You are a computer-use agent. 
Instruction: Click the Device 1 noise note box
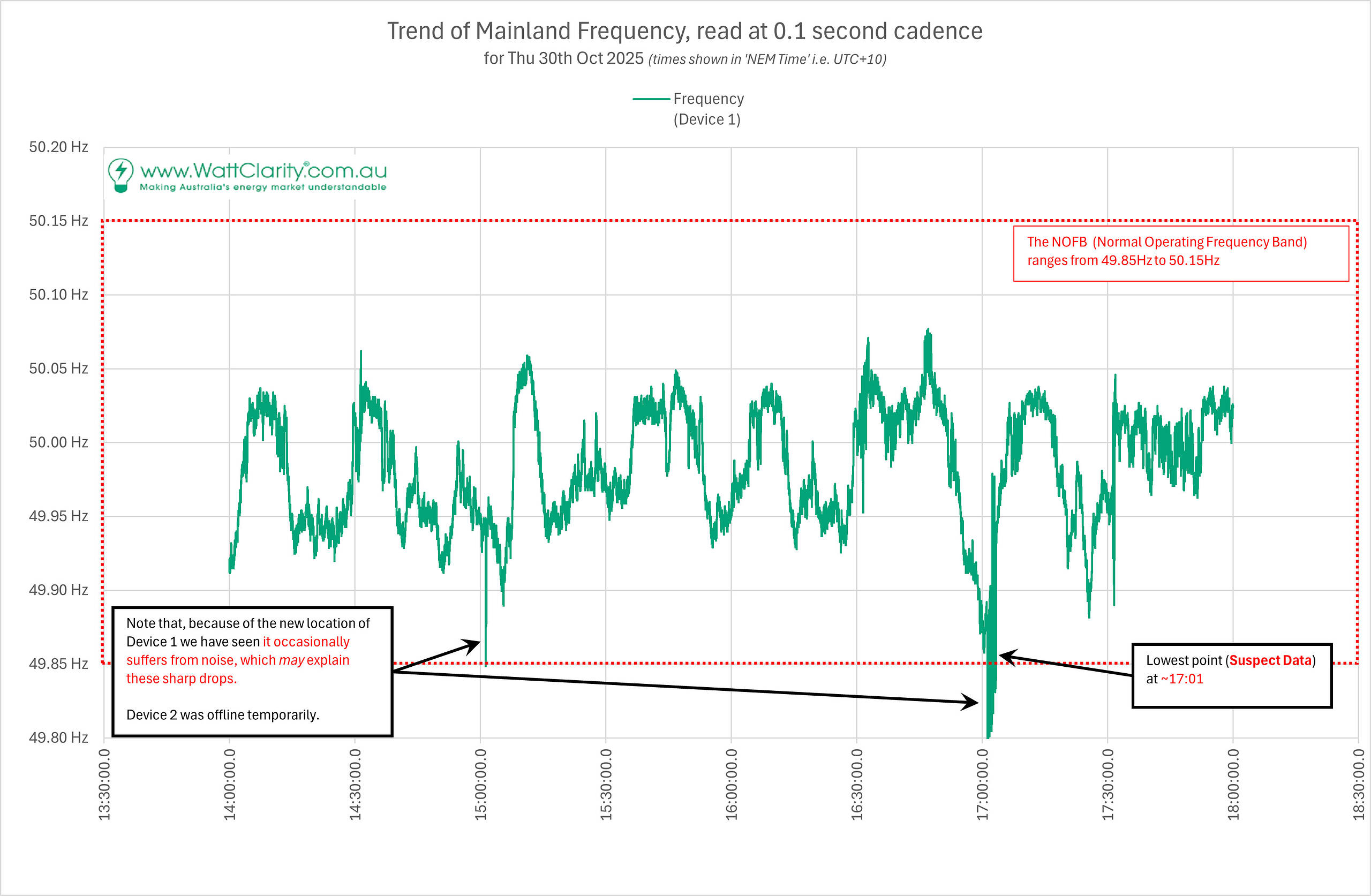(x=252, y=671)
